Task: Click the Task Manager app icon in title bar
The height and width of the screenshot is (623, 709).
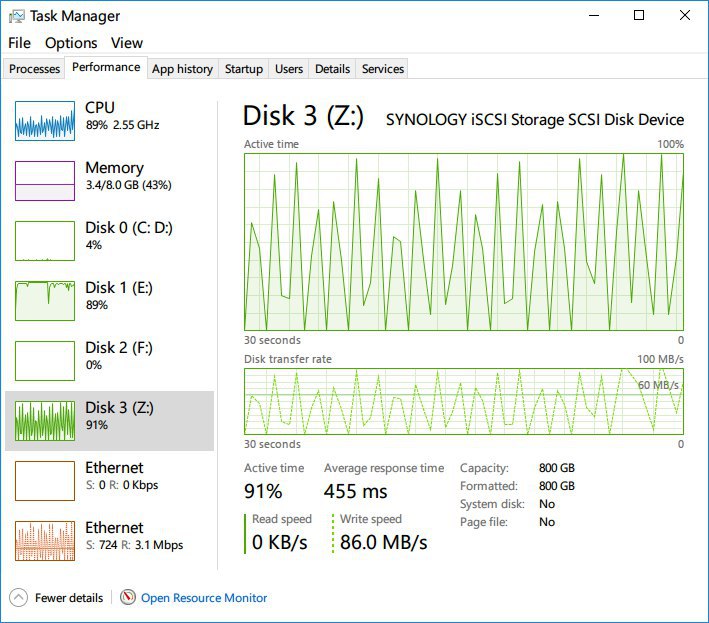Action: 17,16
